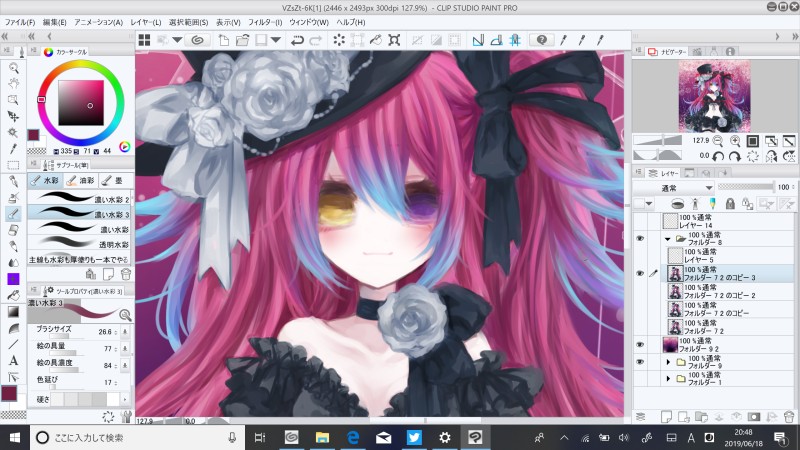Select the Text tool
Viewport: 800px width, 450px height.
[x=14, y=361]
